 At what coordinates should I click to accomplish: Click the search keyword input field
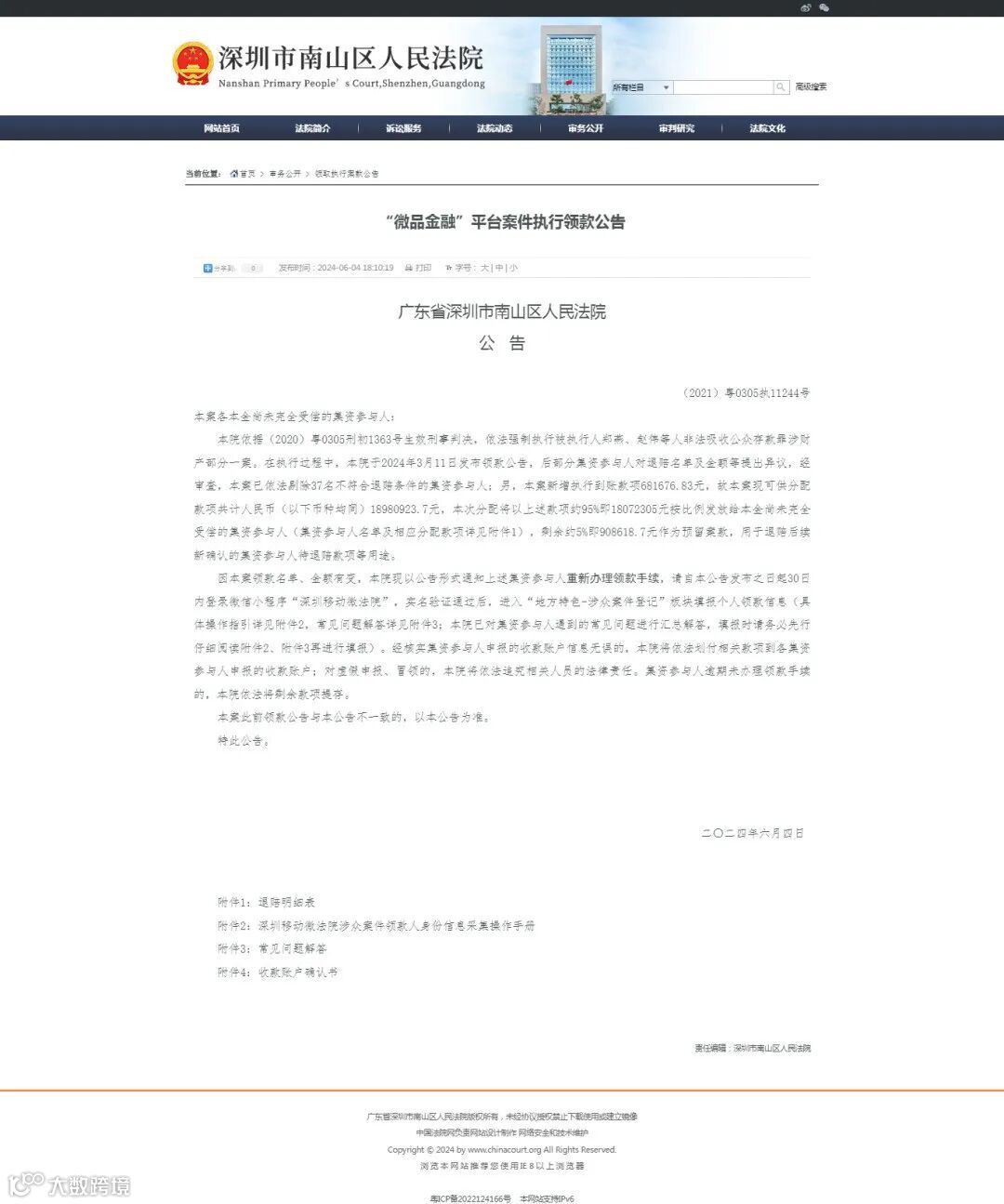[723, 87]
